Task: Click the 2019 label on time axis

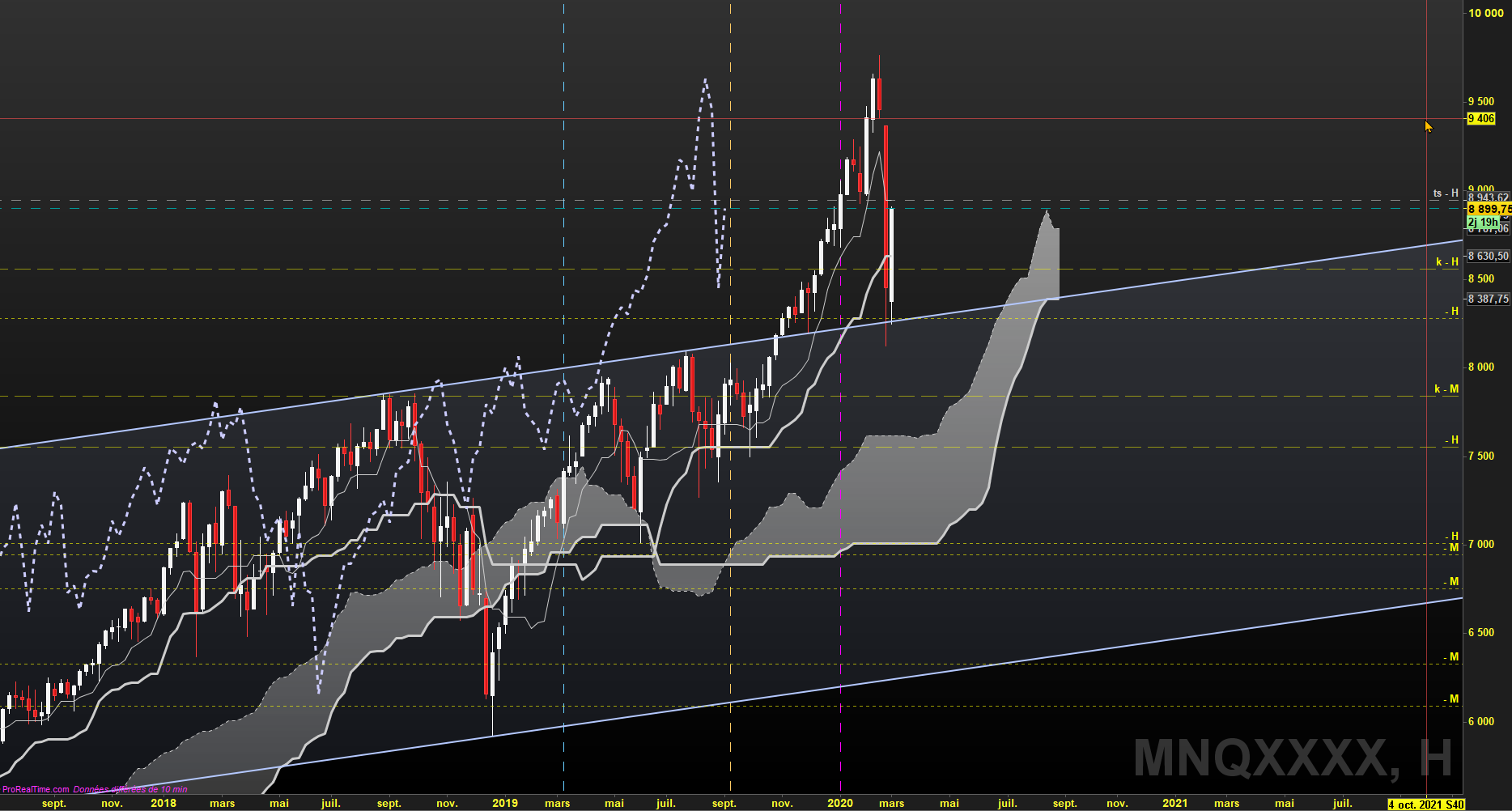Action: pyautogui.click(x=504, y=803)
